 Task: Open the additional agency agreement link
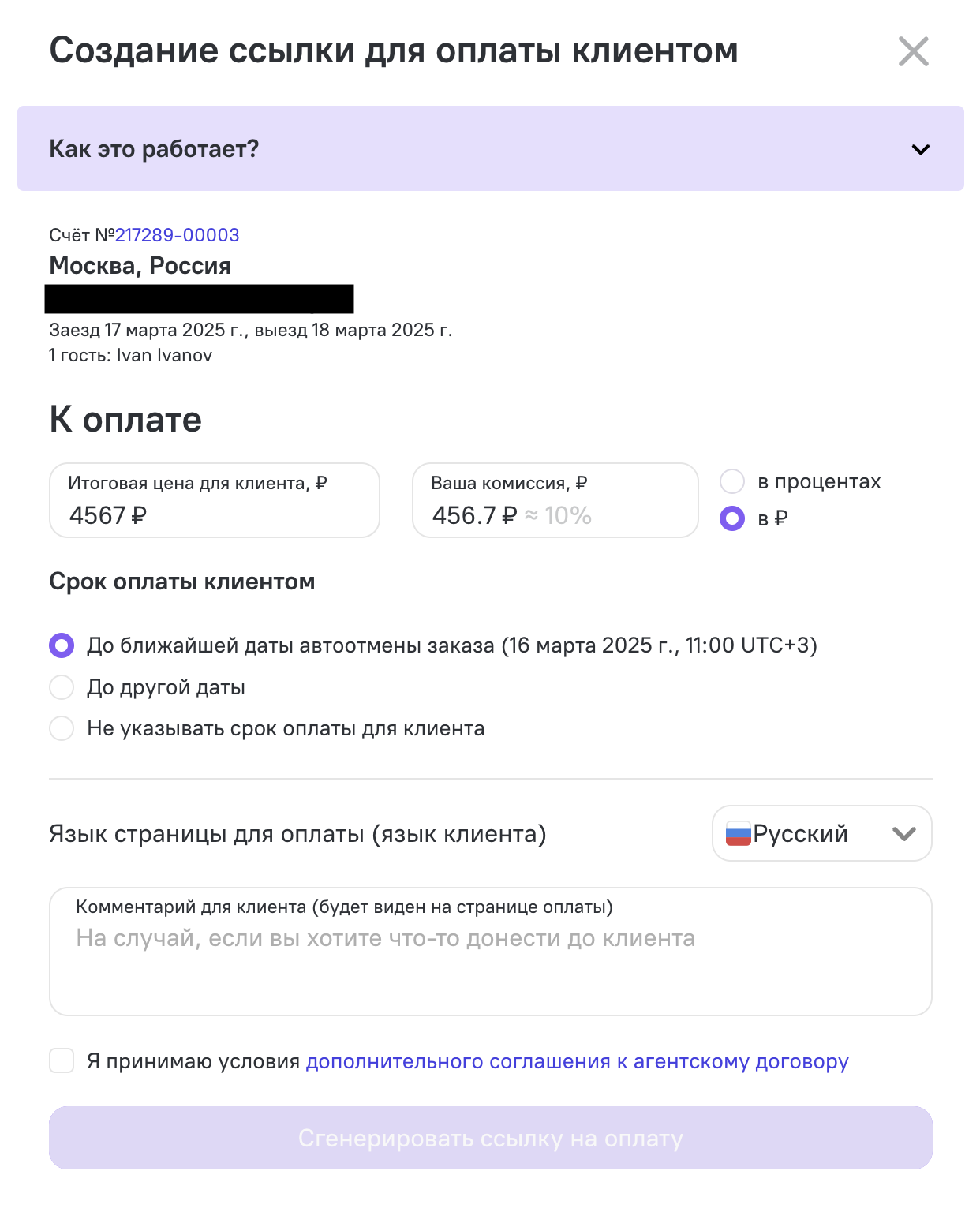(577, 1062)
